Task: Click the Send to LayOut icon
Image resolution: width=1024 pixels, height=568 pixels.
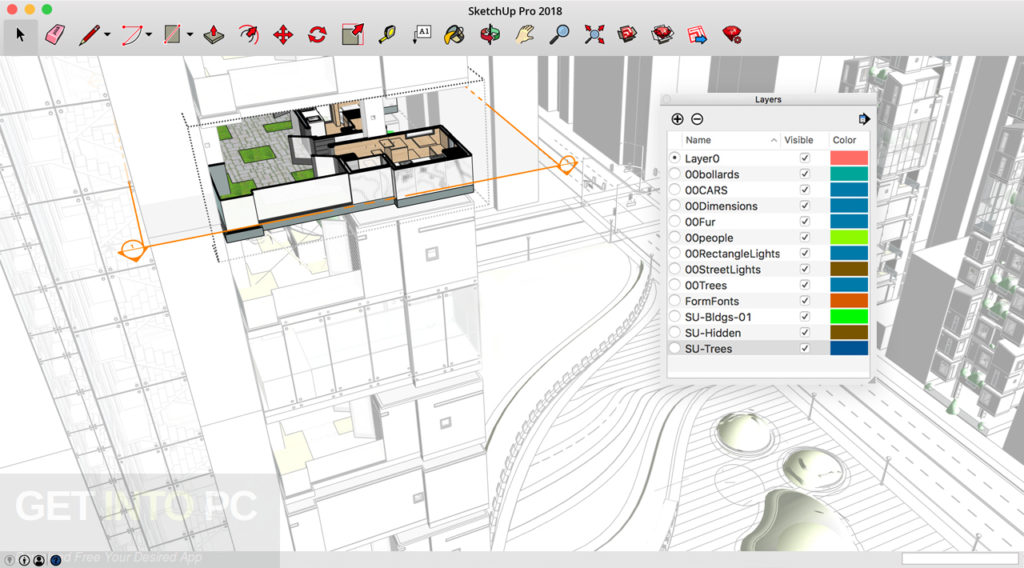Action: click(697, 35)
